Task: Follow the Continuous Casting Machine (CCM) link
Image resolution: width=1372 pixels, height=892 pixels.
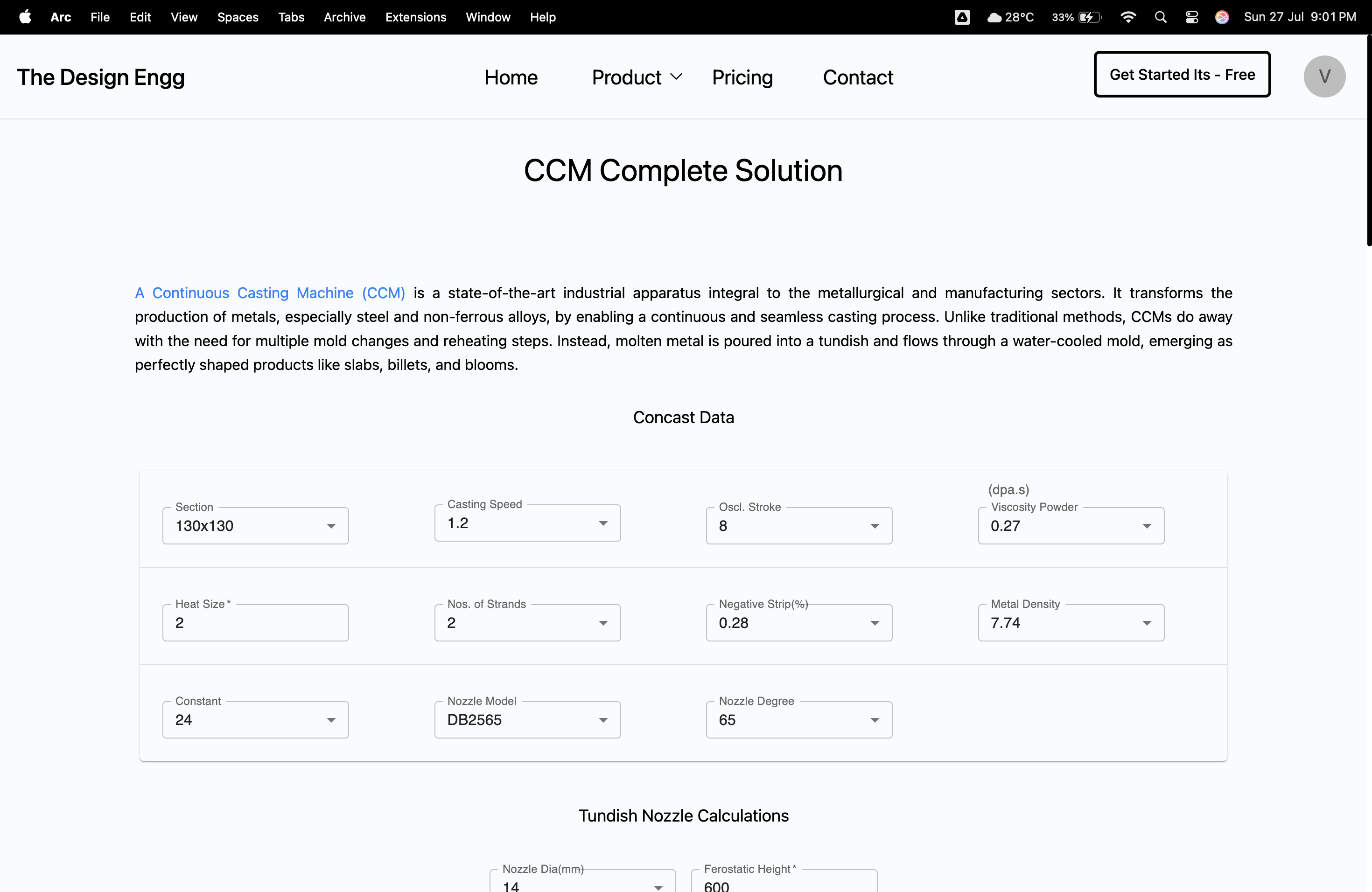Action: pos(270,293)
